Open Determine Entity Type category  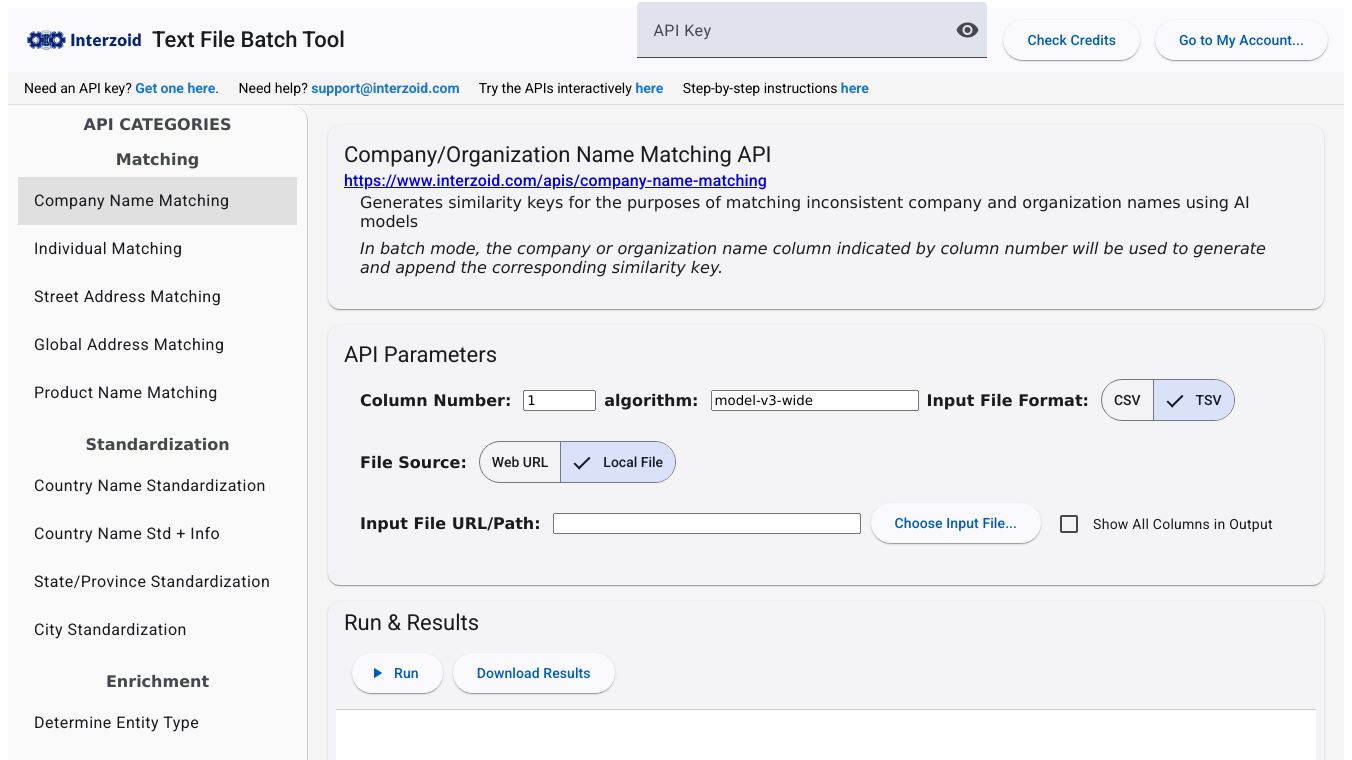(x=116, y=723)
